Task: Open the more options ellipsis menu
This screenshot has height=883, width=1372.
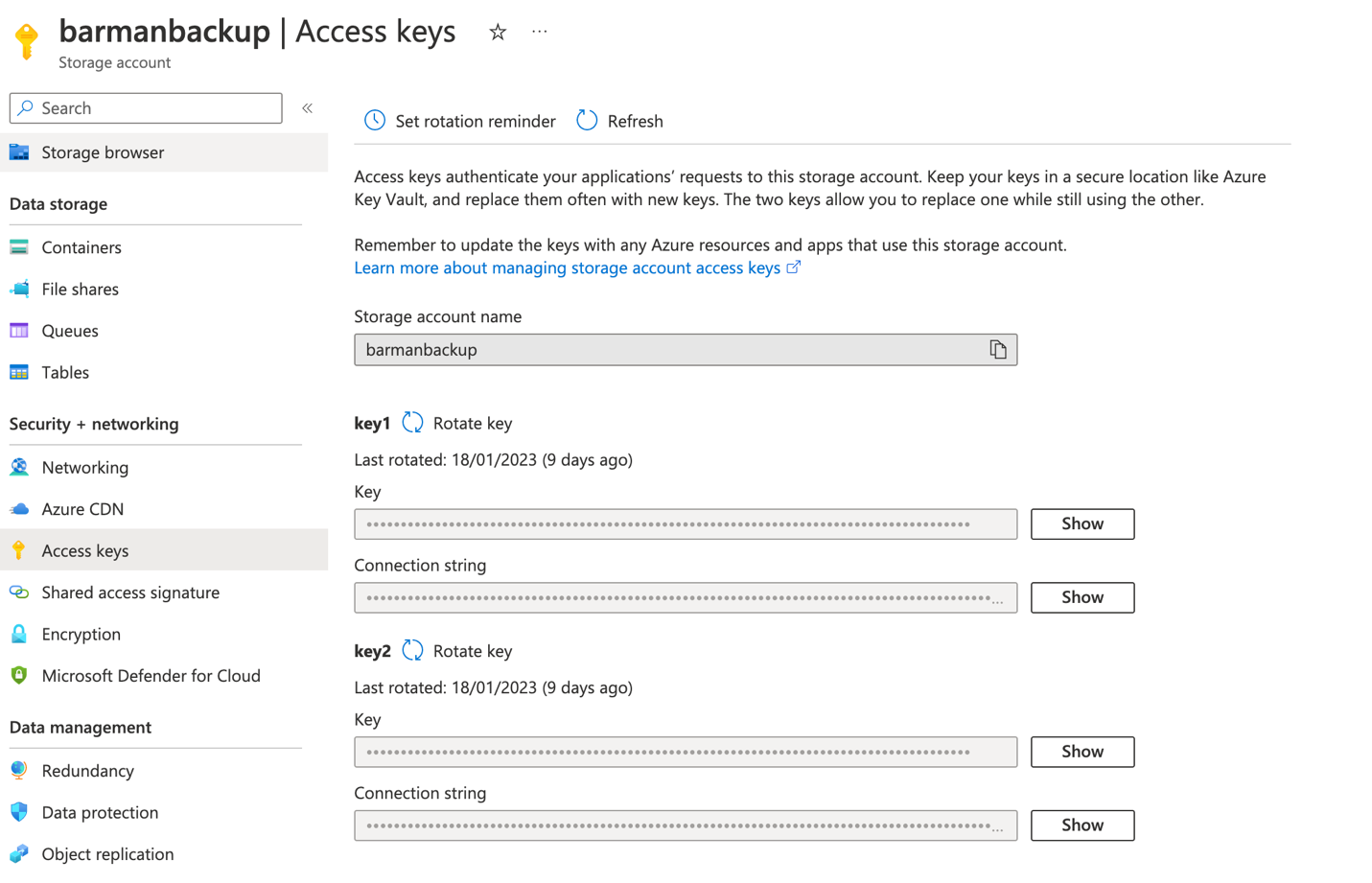Action: [540, 32]
